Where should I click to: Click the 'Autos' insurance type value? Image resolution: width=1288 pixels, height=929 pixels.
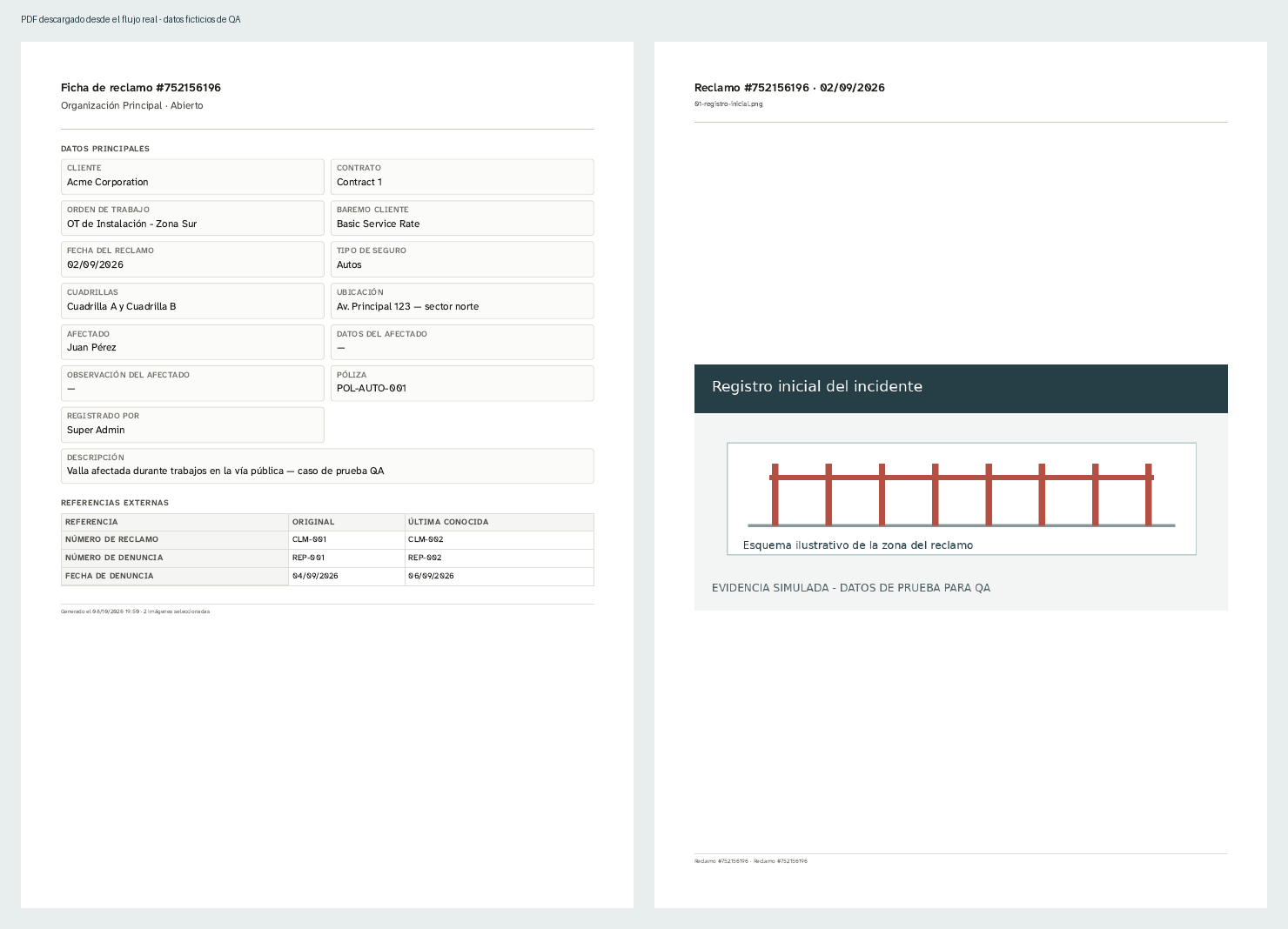(x=349, y=264)
